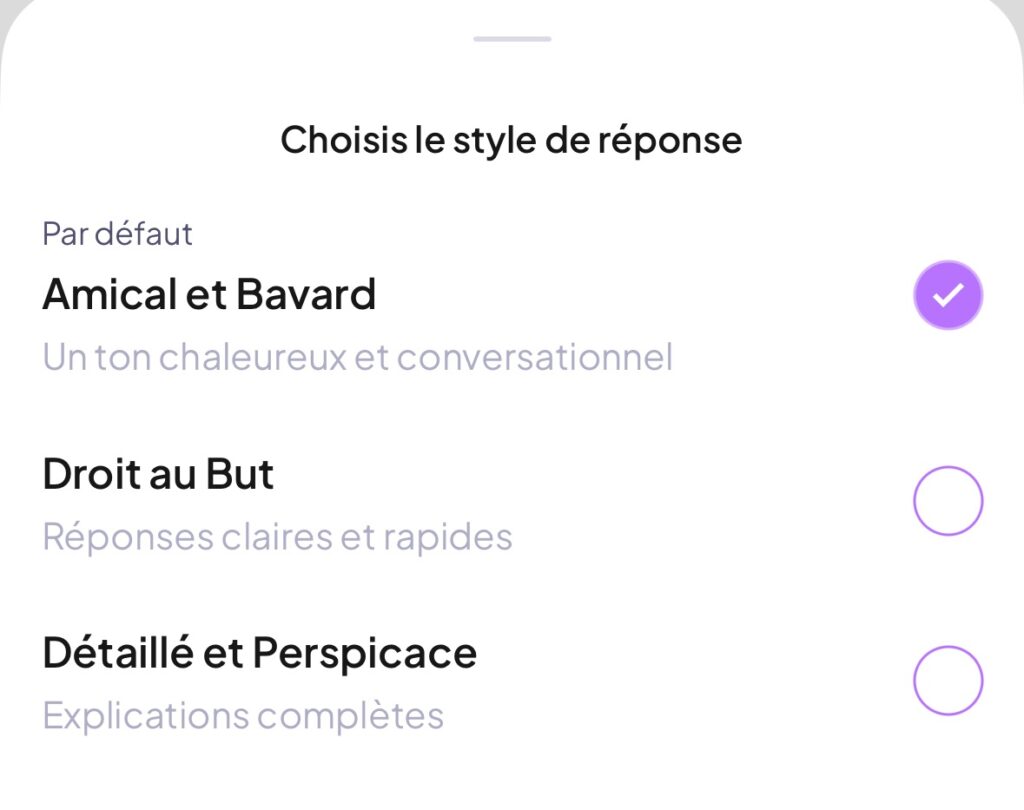Click the filled purple Amical et Bavard radio
1024x810 pixels.
tap(948, 295)
